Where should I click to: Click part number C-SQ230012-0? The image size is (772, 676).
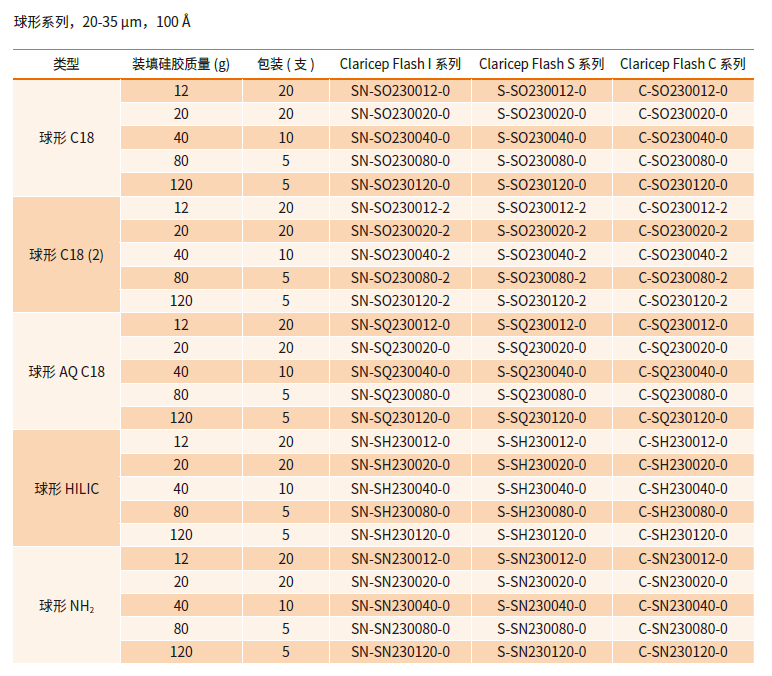(x=683, y=325)
